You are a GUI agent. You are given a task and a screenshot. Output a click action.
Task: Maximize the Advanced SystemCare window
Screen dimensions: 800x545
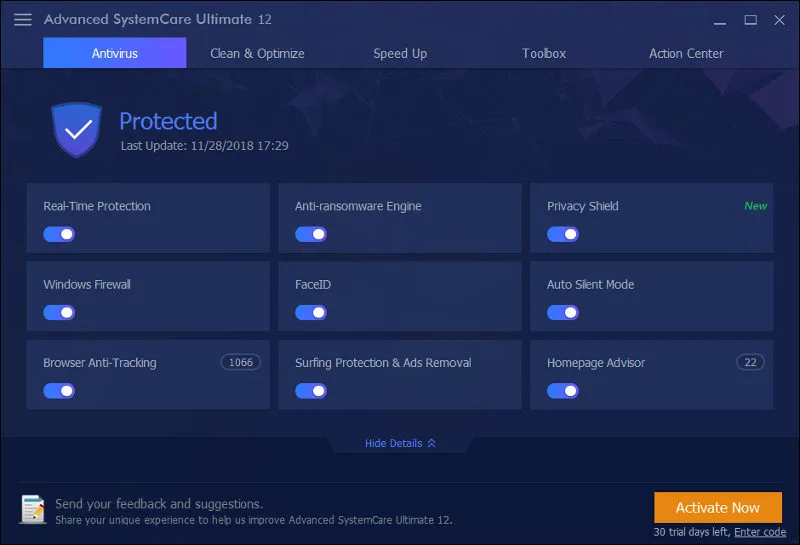750,20
